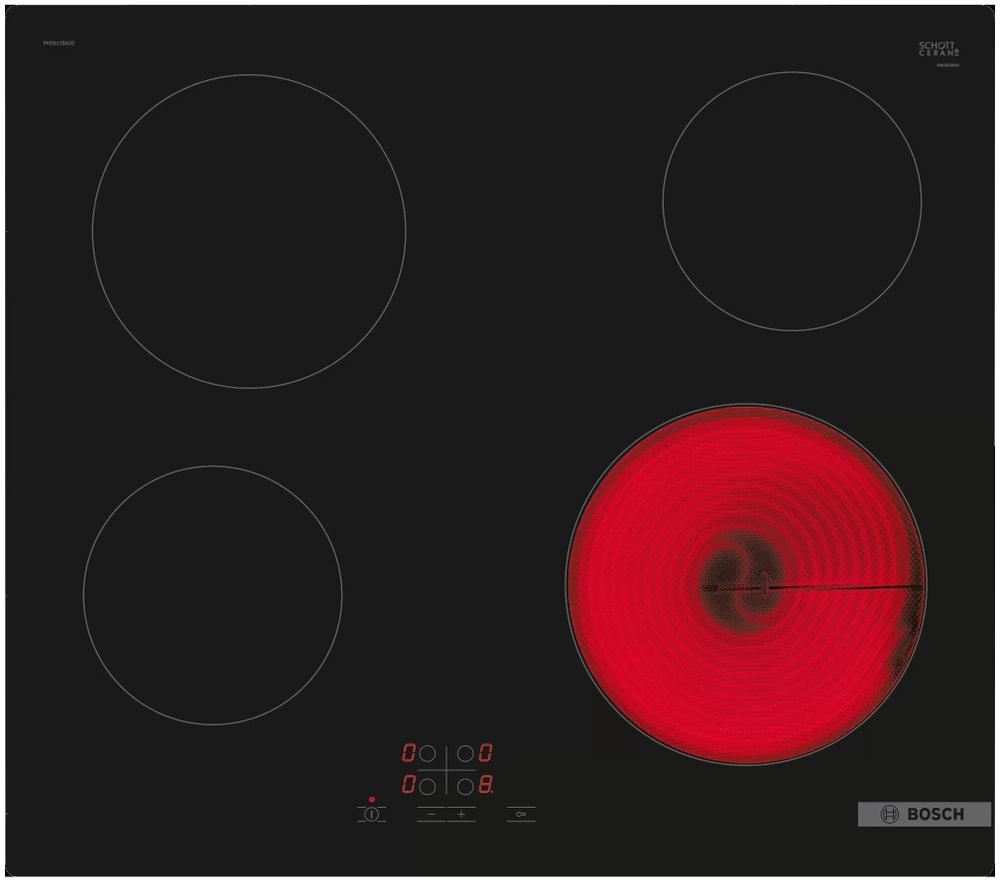The width and height of the screenshot is (1000, 881).
Task: Select the front-left zone selector circle
Action: [427, 786]
